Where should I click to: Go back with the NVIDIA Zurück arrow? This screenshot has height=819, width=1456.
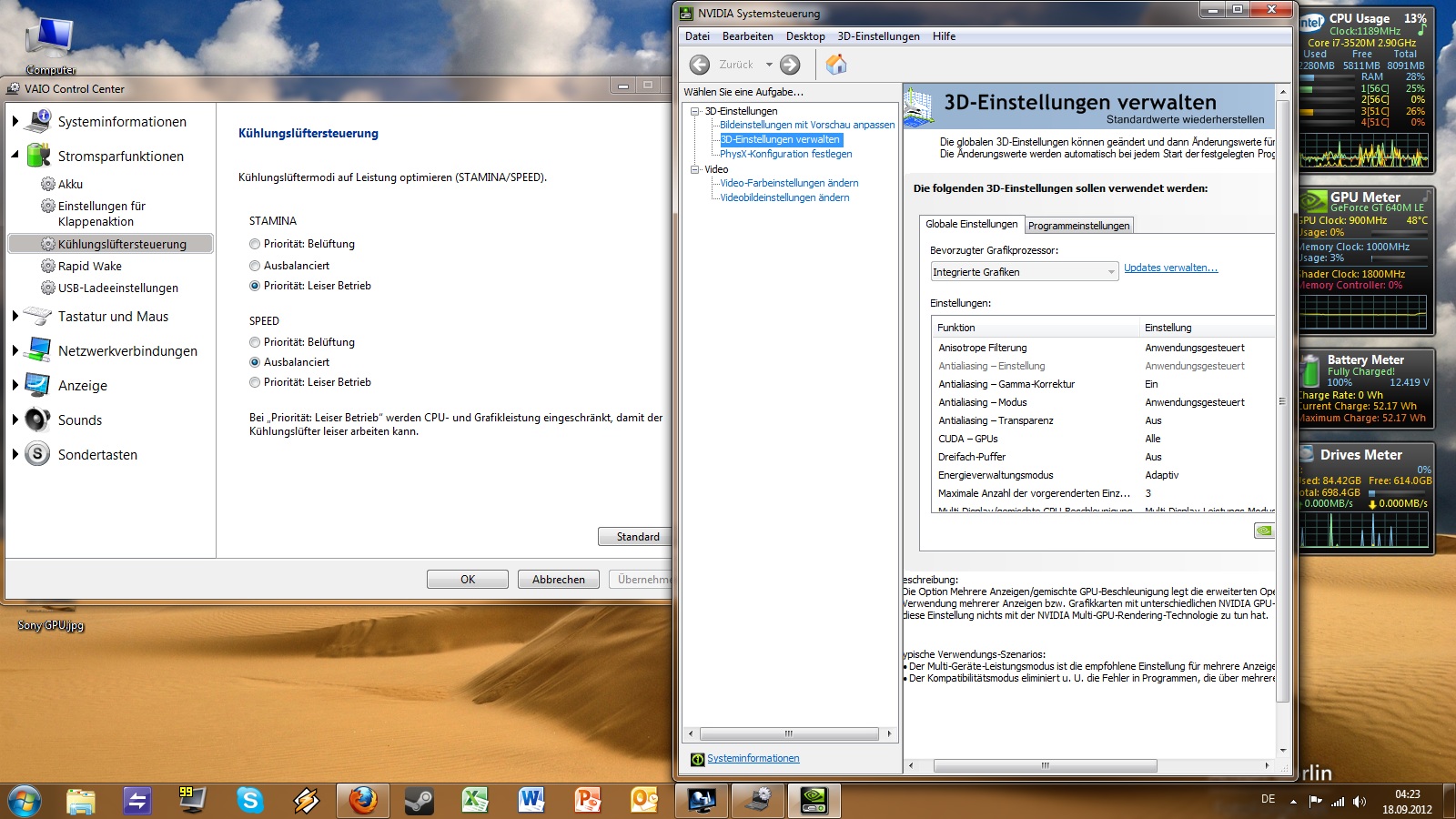coord(700,65)
